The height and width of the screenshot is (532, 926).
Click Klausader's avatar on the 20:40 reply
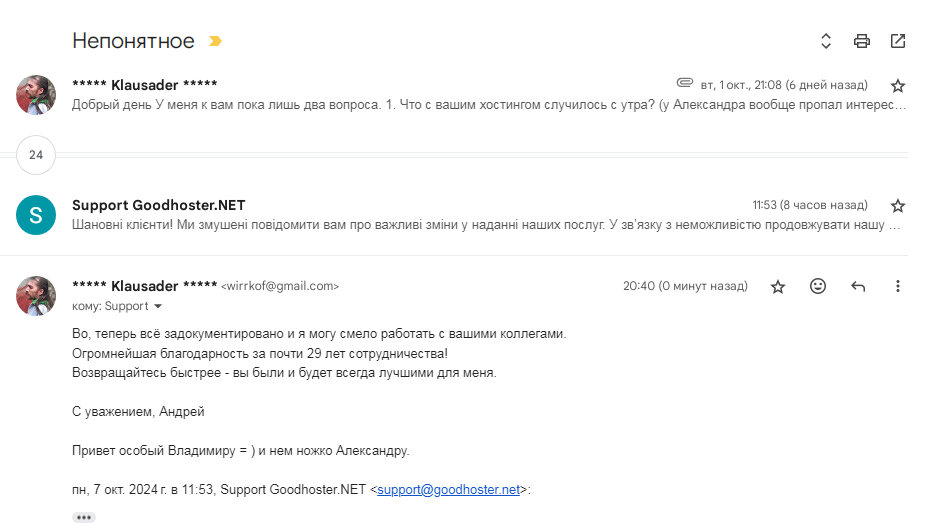click(x=36, y=296)
